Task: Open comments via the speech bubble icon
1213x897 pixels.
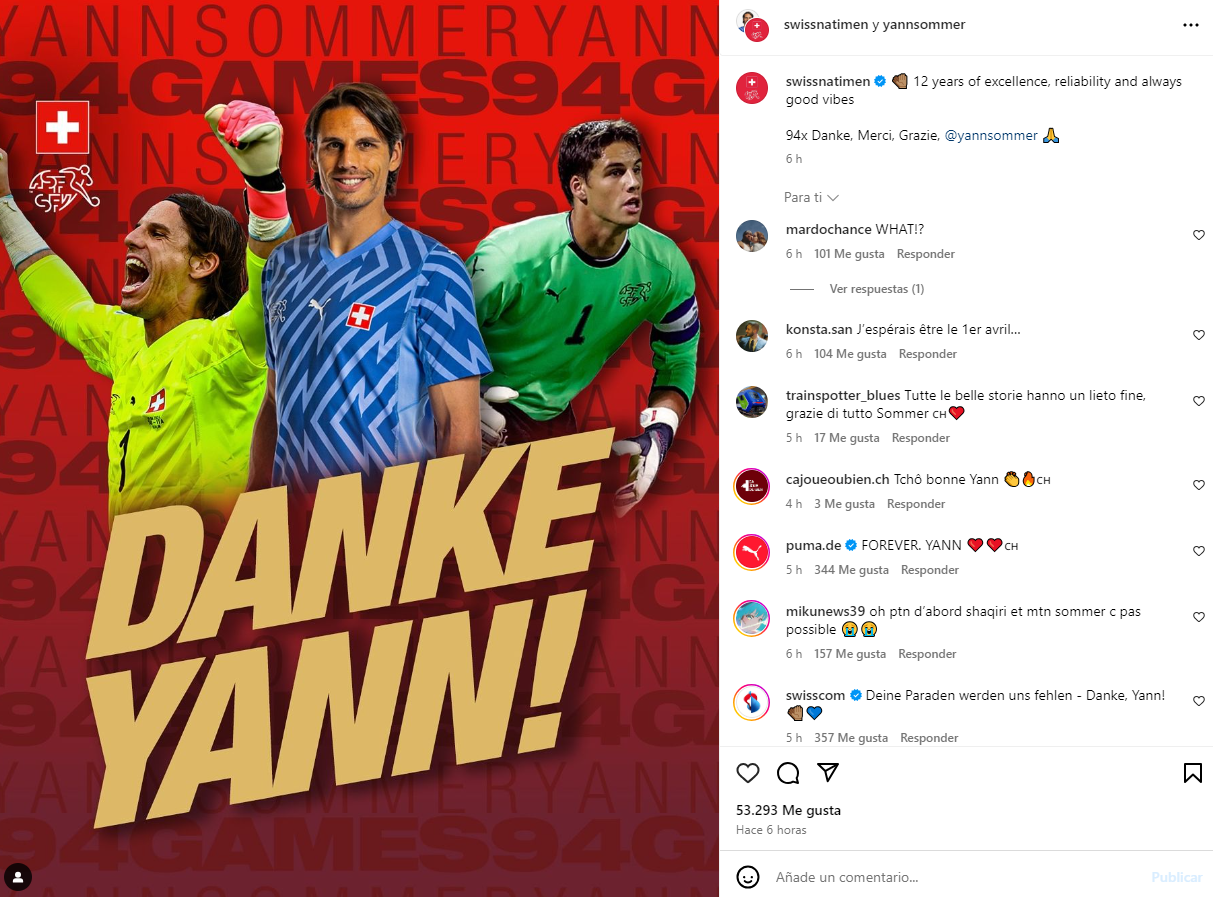Action: pyautogui.click(x=788, y=773)
